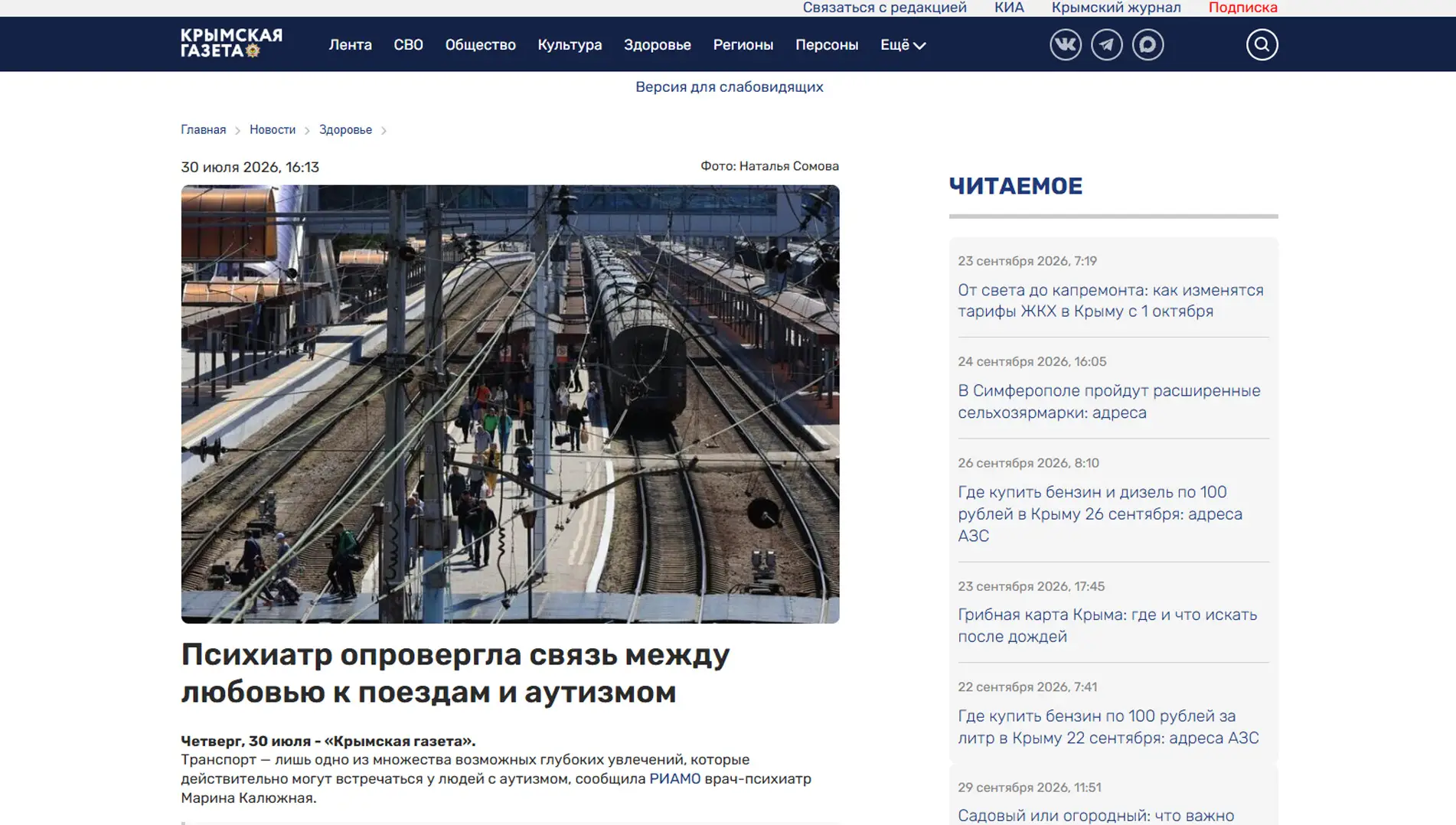Open the Лента menu item
Image resolution: width=1456 pixels, height=825 pixels.
(x=351, y=45)
